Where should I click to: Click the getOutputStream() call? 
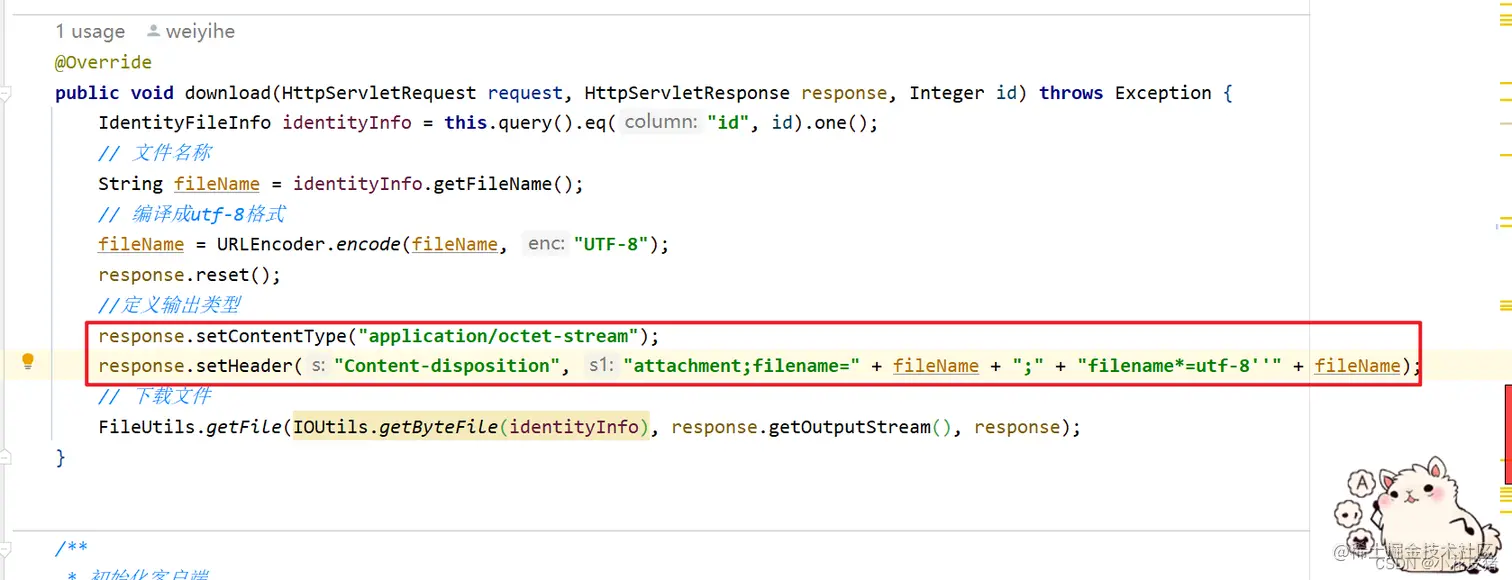click(862, 427)
